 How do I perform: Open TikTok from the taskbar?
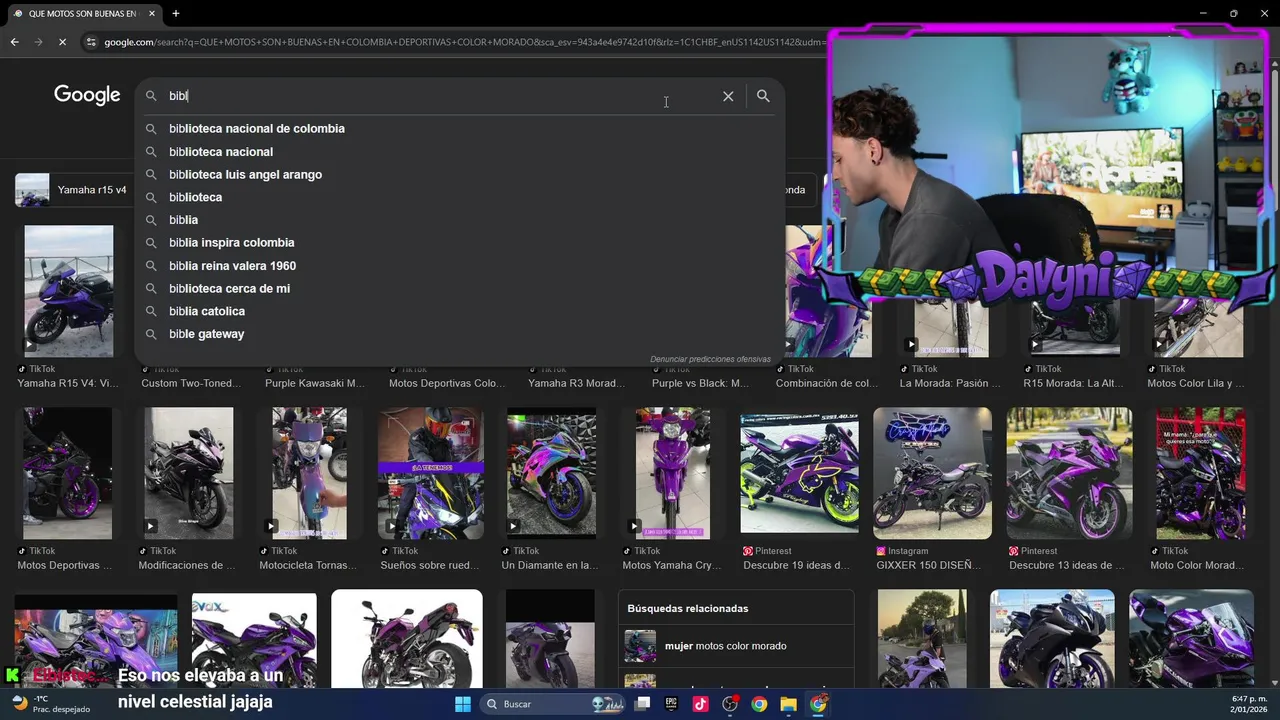pos(700,704)
